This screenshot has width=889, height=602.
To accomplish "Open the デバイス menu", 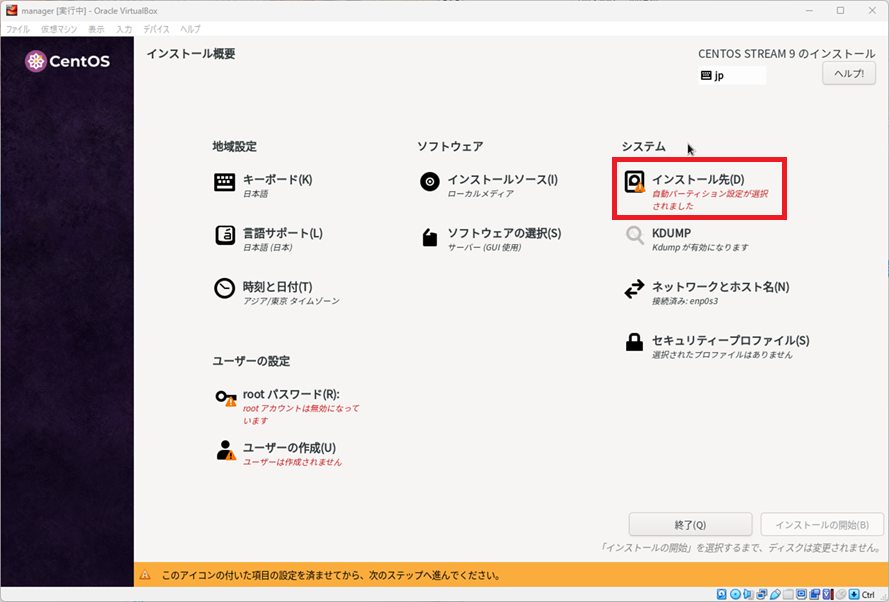I will click(x=156, y=29).
